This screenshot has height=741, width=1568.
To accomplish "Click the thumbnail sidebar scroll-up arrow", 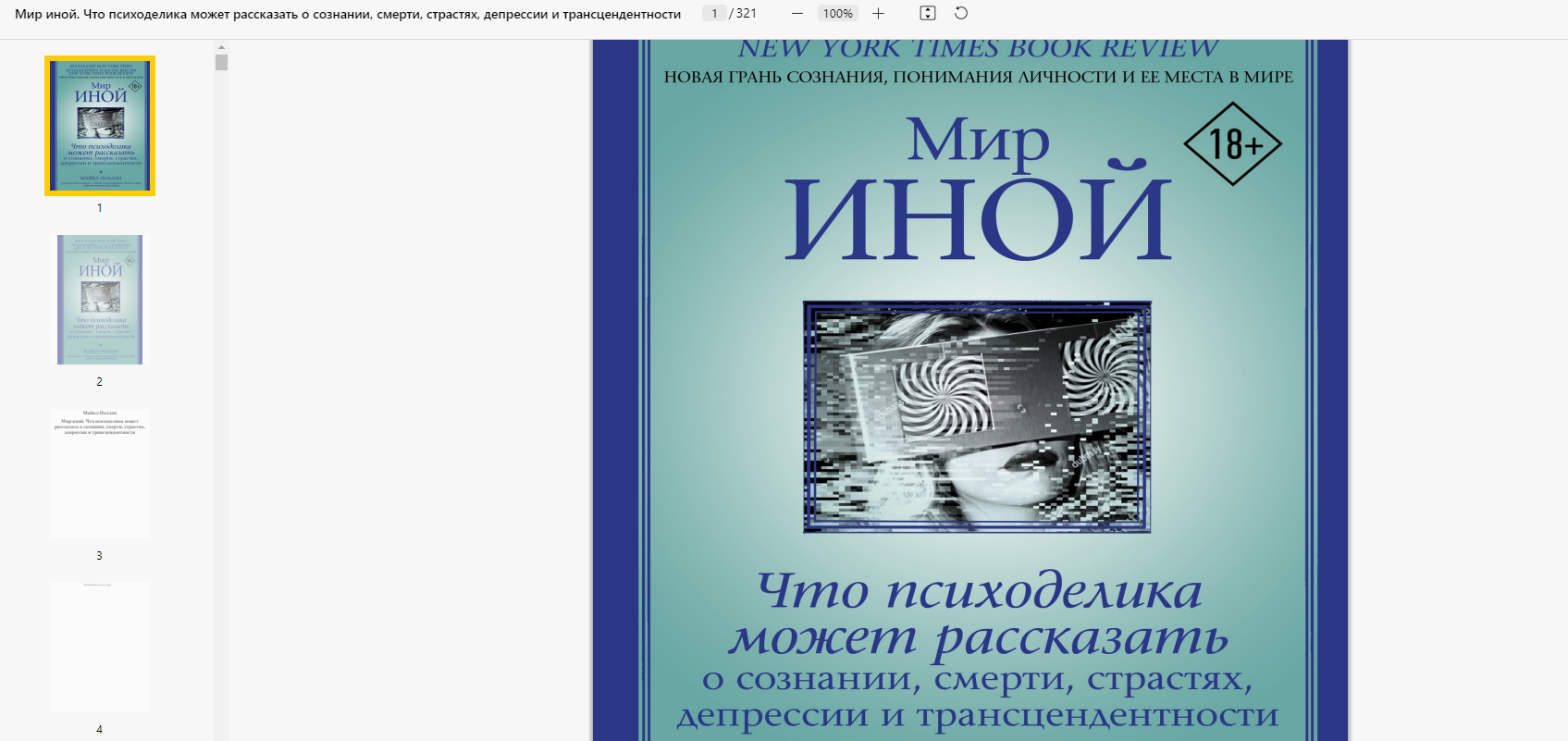I will [x=221, y=46].
